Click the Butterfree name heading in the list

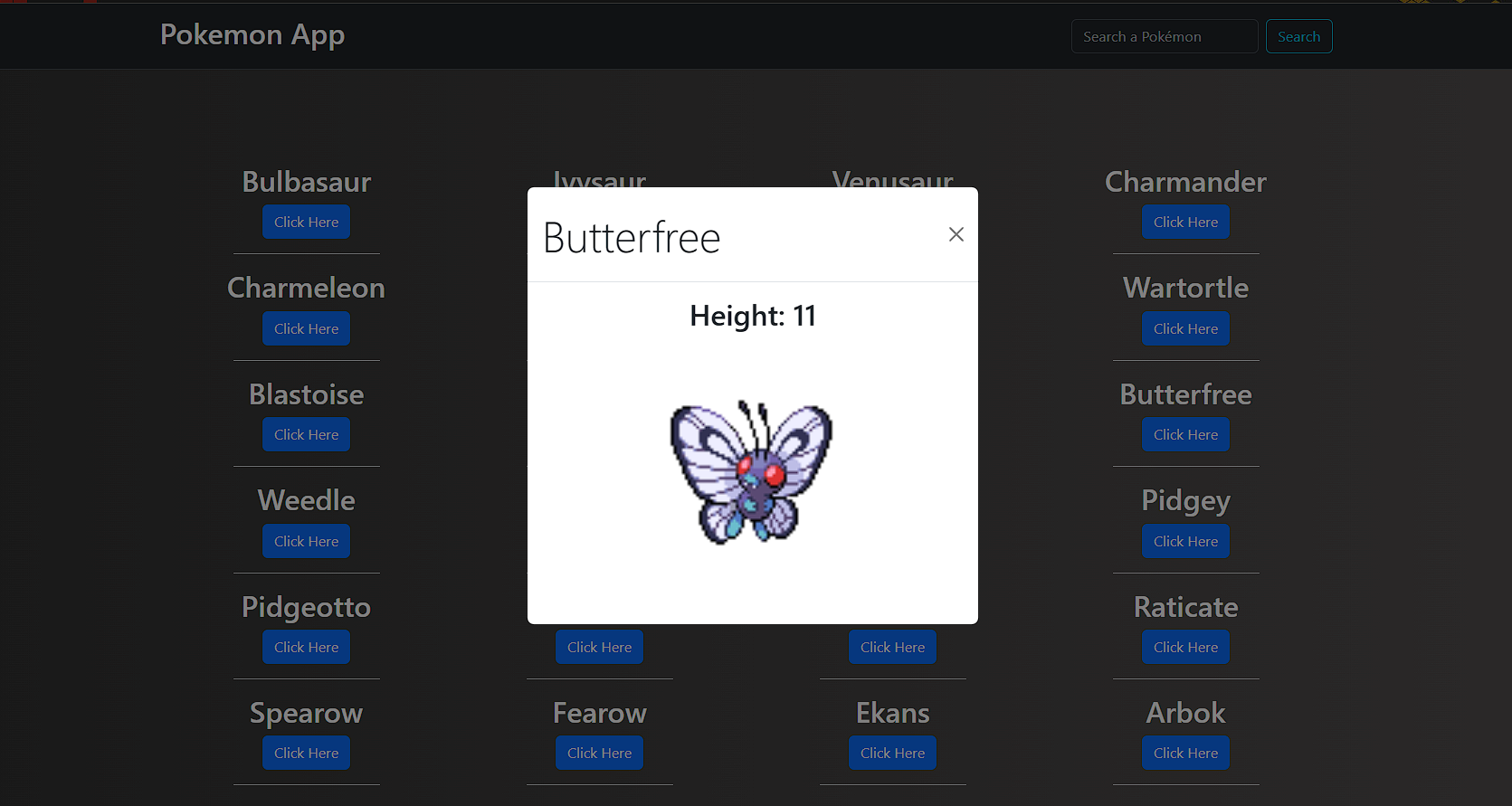[1185, 394]
